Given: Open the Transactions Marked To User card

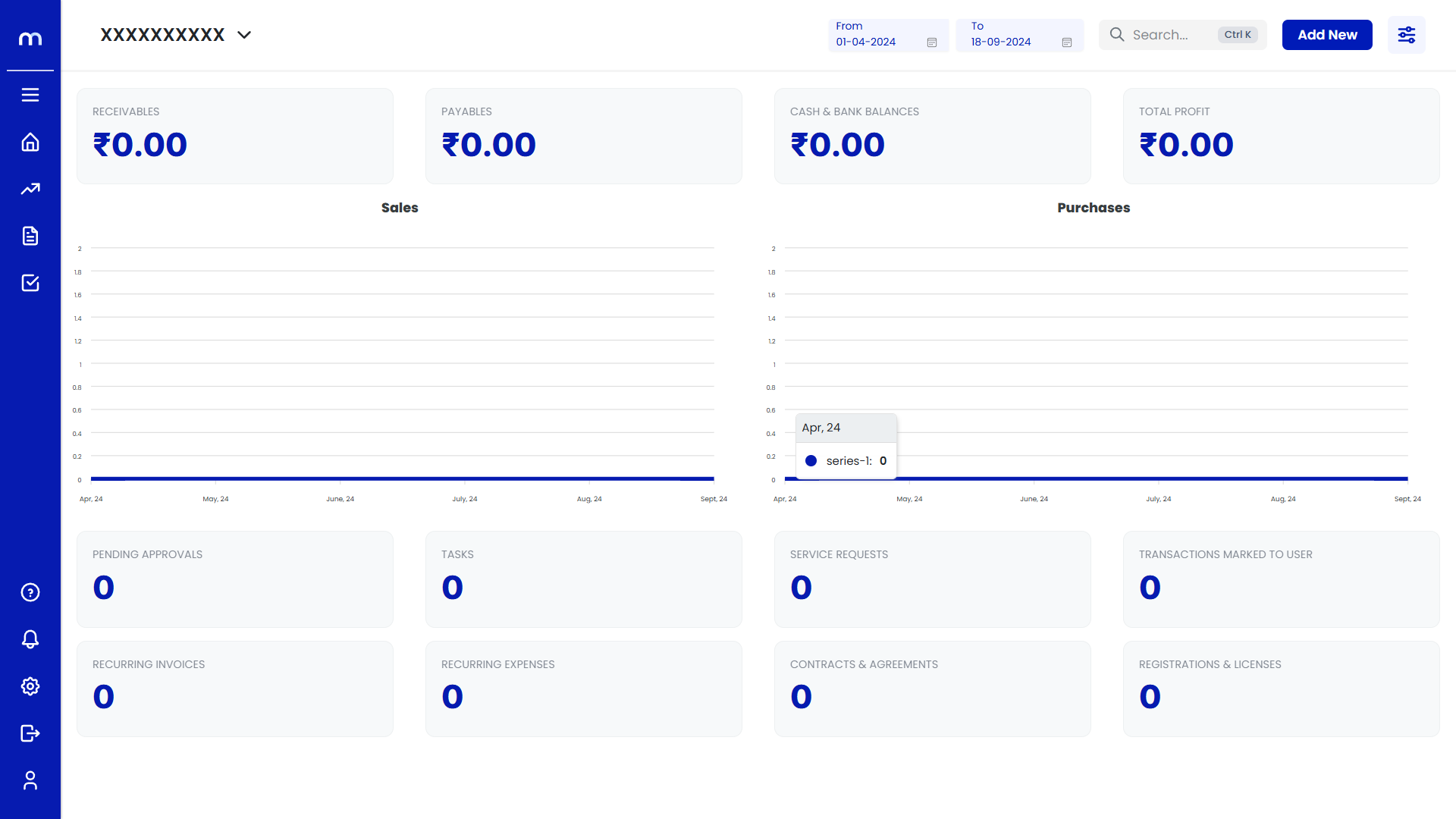Looking at the screenshot, I should tap(1282, 579).
